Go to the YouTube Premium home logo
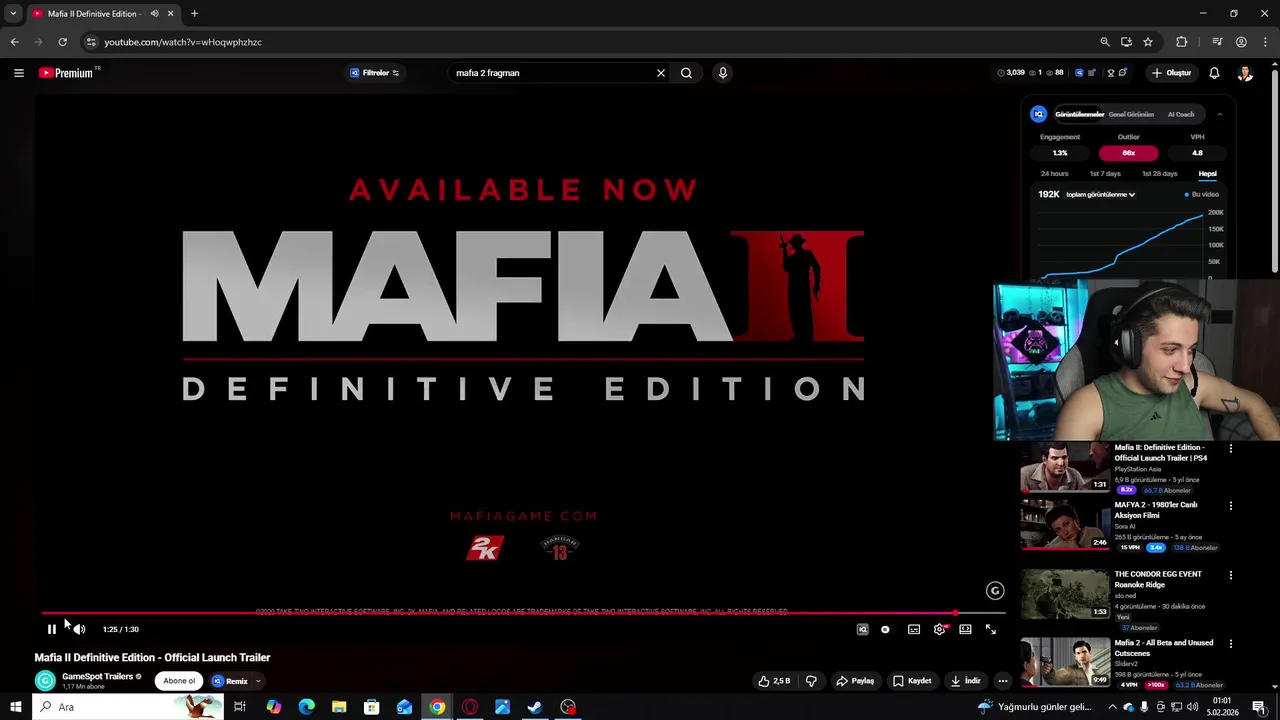Image resolution: width=1280 pixels, height=720 pixels. point(66,73)
